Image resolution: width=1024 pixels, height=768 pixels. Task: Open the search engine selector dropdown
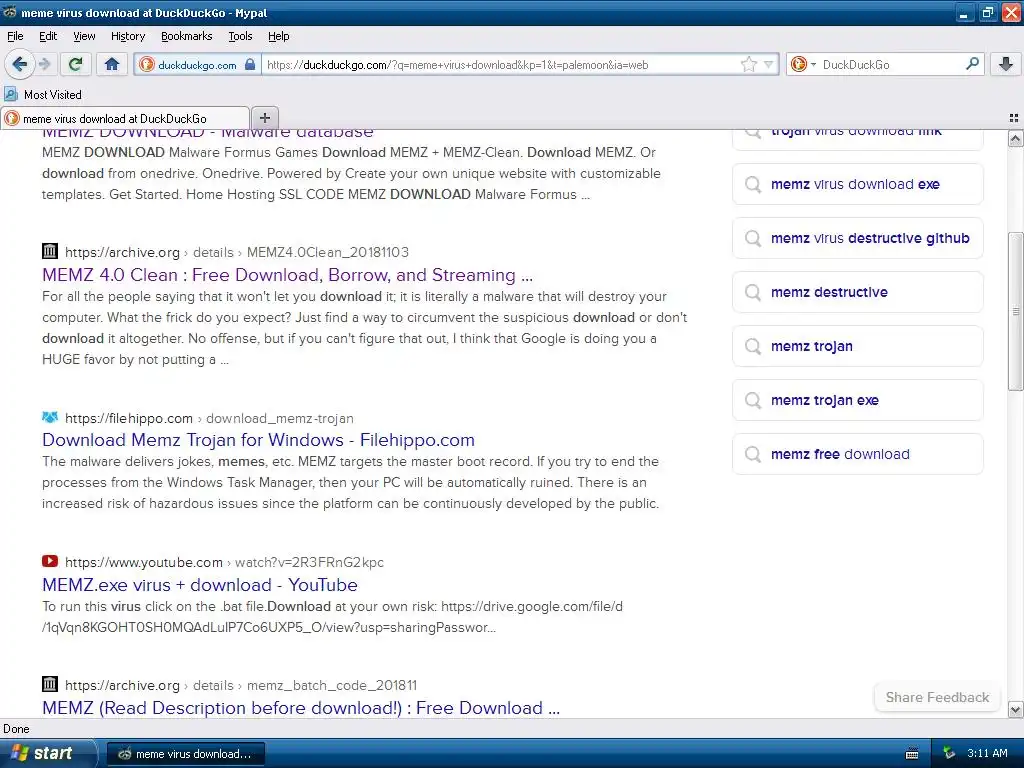coord(803,64)
